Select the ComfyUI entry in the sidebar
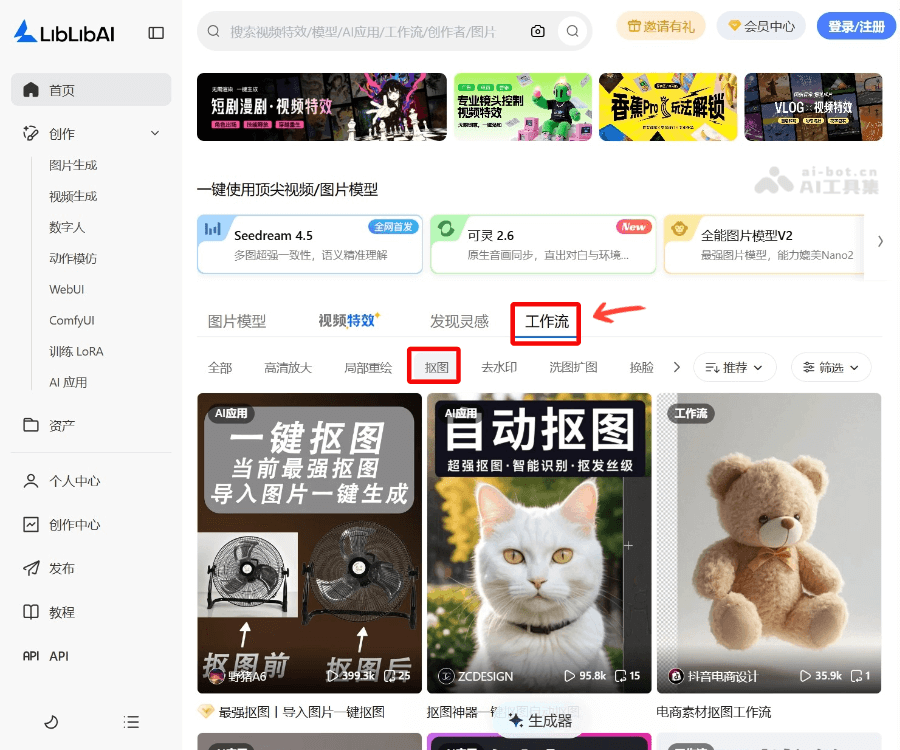Viewport: 900px width, 750px height. tap(73, 321)
